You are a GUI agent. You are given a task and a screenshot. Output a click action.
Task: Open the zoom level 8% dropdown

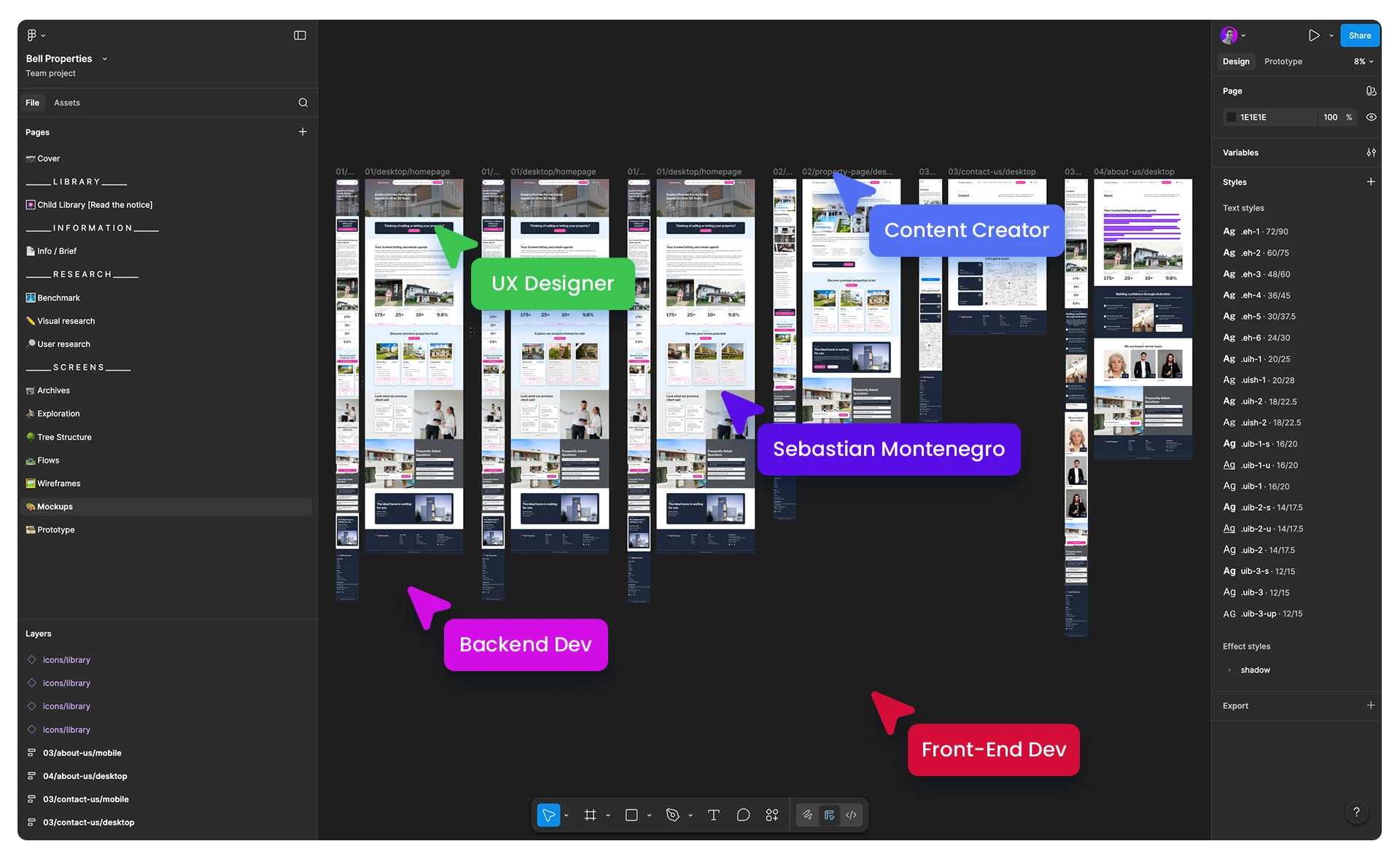(x=1363, y=61)
